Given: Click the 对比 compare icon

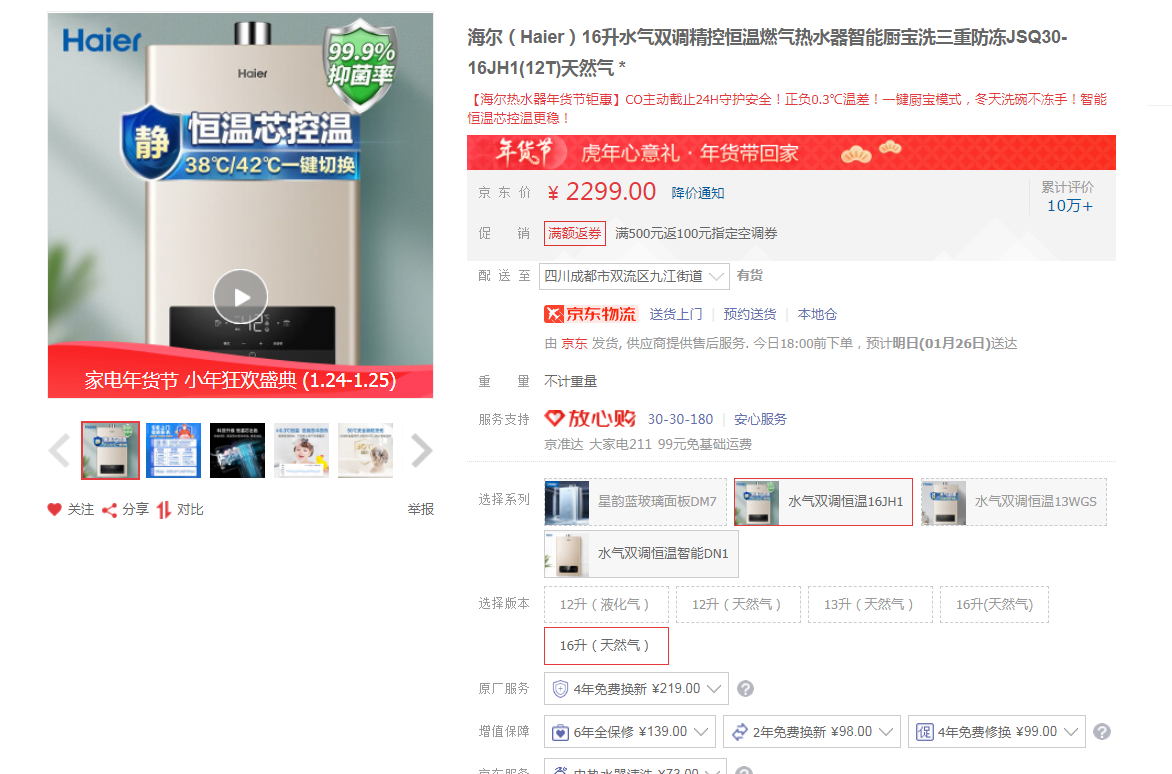Looking at the screenshot, I should point(164,510).
